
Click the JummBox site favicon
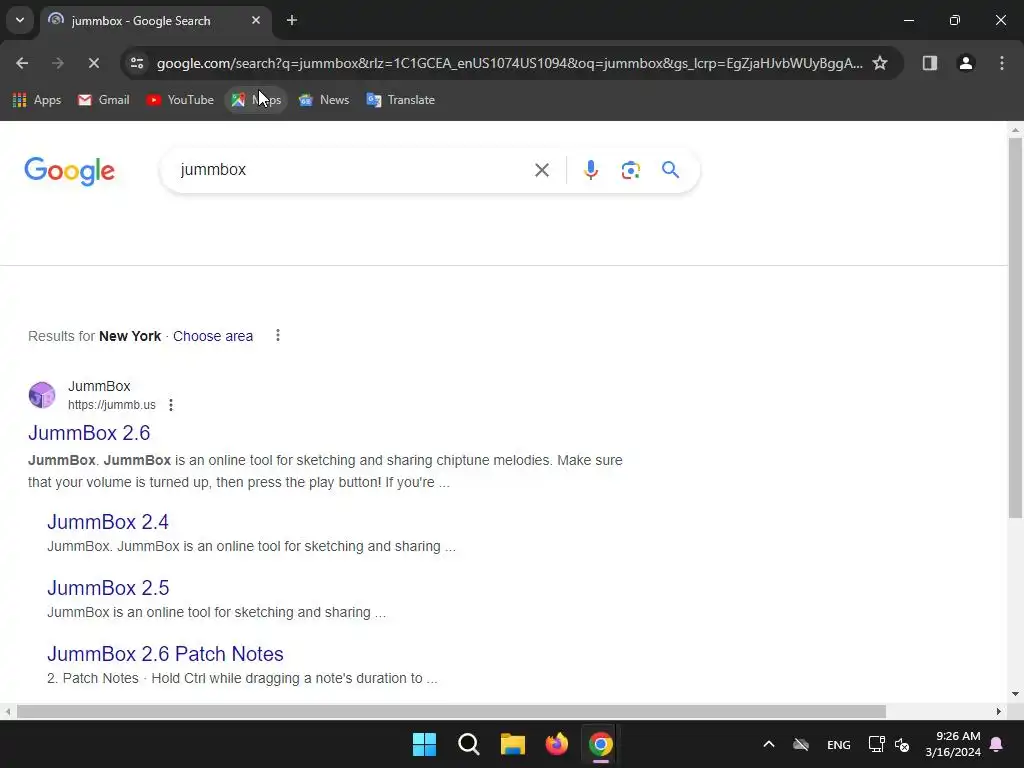pyautogui.click(x=42, y=395)
